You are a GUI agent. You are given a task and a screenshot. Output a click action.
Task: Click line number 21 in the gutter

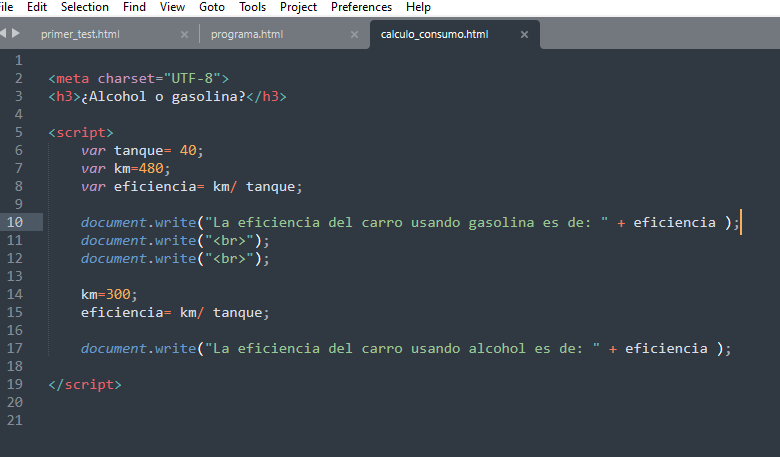click(15, 420)
